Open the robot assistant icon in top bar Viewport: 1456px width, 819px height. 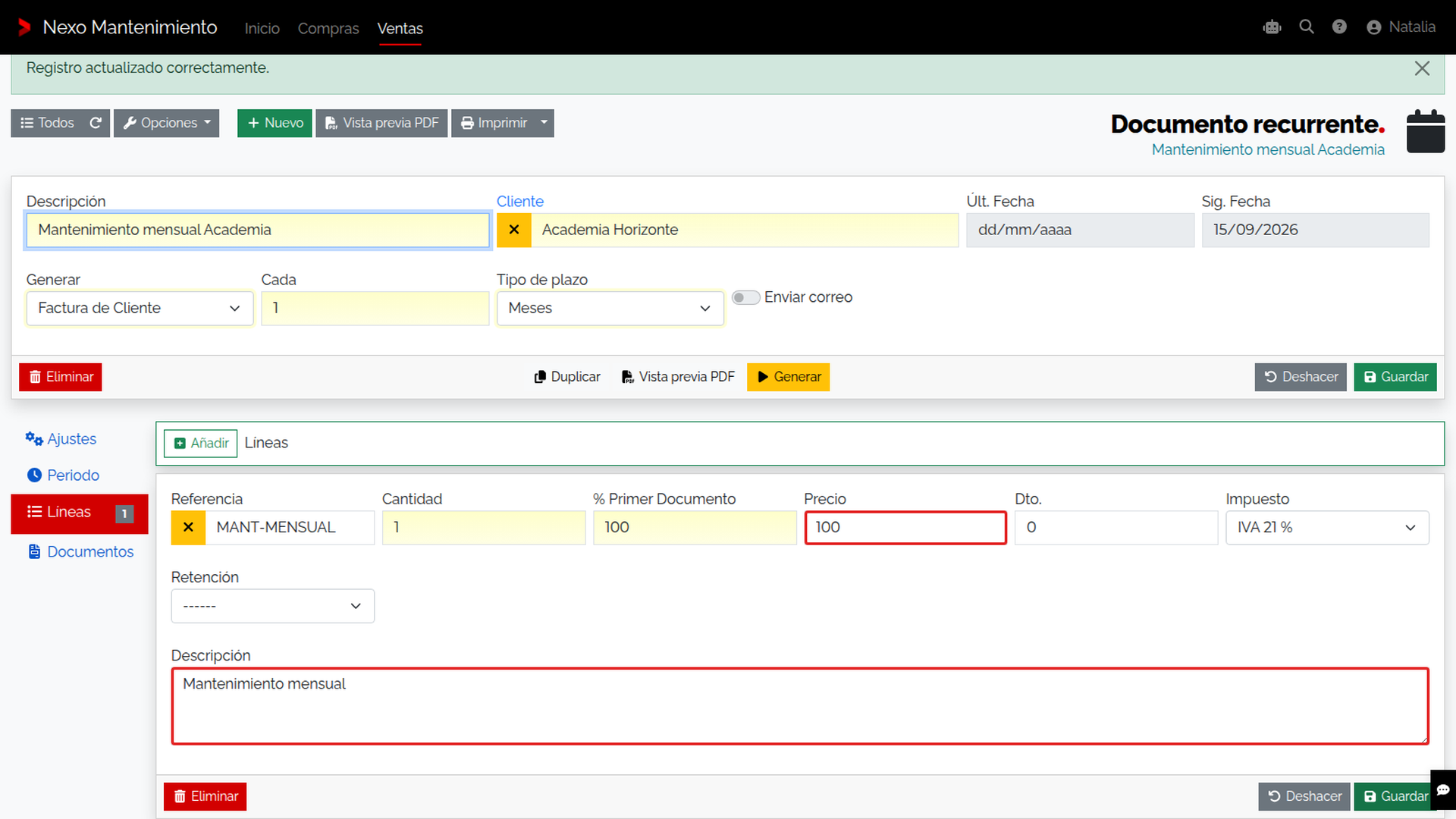point(1272,27)
